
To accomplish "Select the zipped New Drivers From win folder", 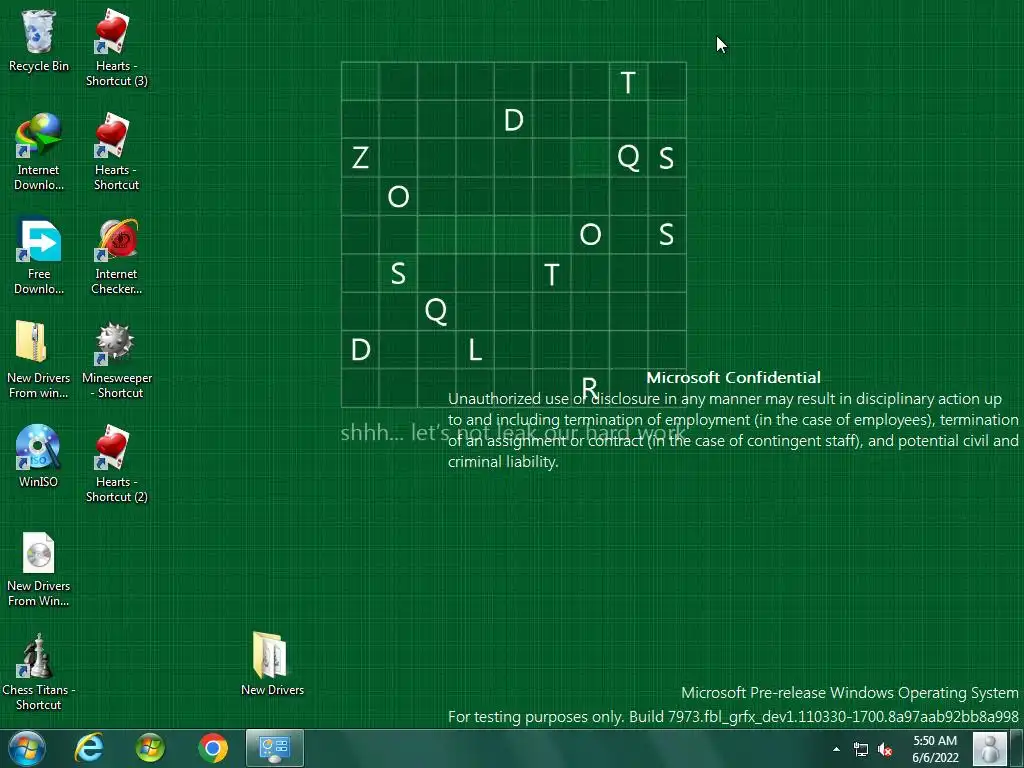I will [39, 360].
